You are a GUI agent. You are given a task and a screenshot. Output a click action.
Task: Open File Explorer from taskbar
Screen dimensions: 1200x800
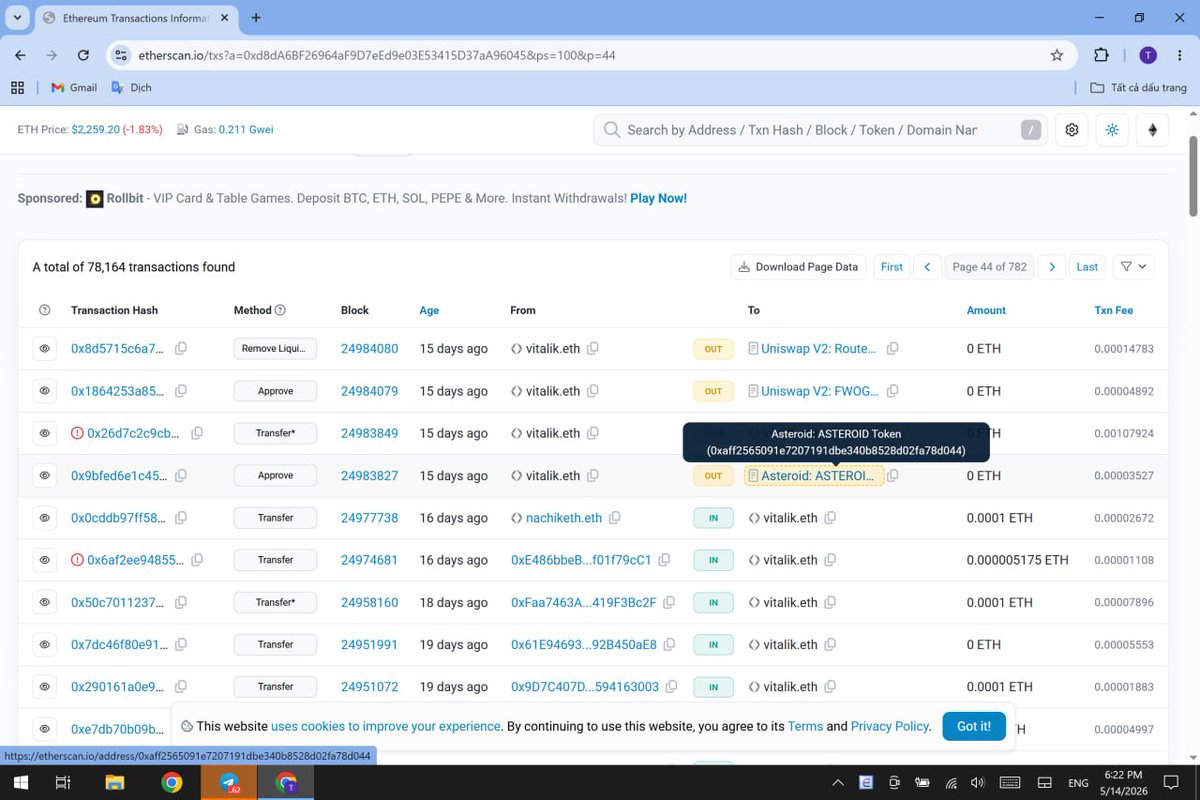(x=114, y=783)
